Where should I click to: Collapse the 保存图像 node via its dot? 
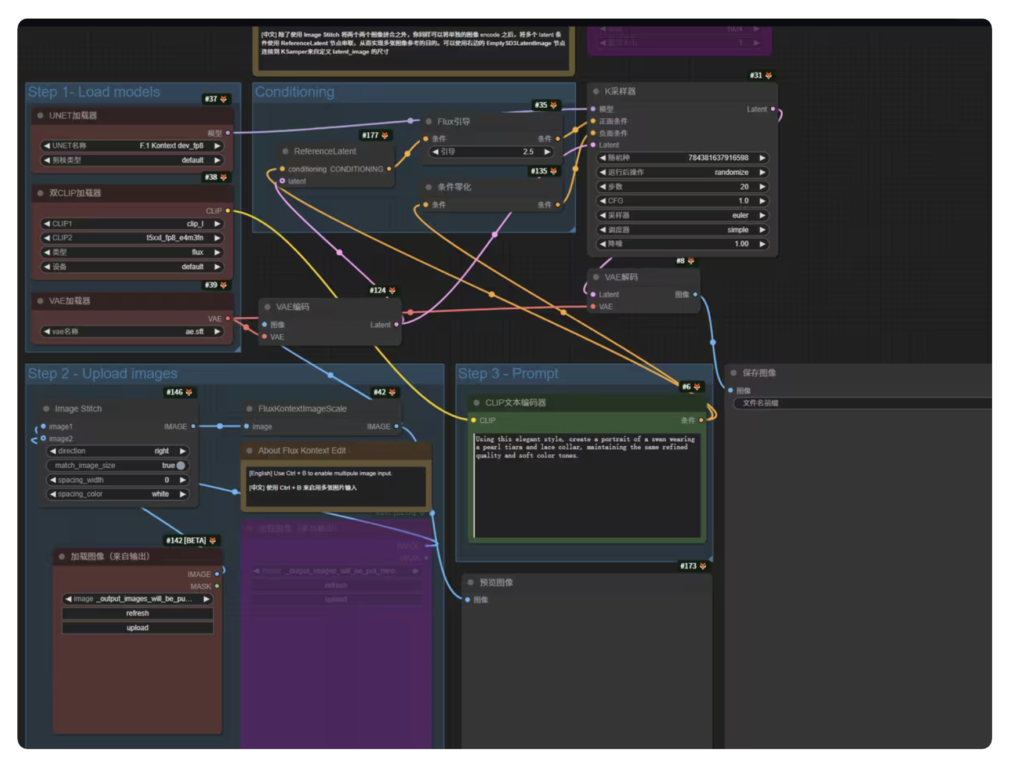[x=734, y=373]
